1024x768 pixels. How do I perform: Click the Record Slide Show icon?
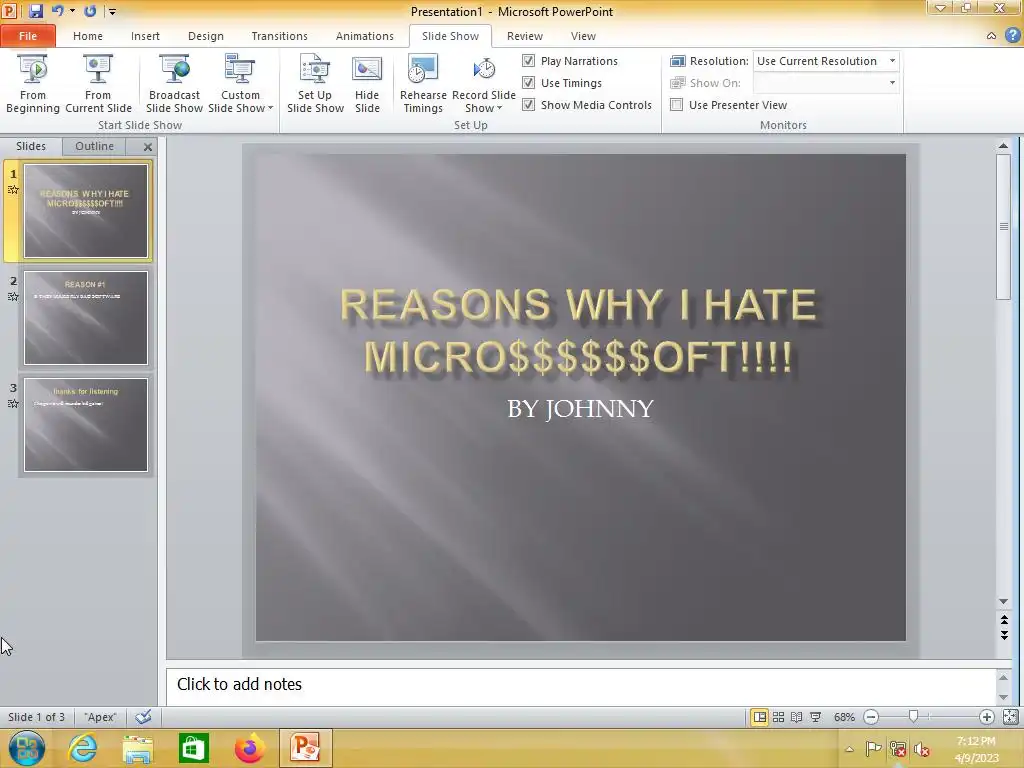pos(484,69)
